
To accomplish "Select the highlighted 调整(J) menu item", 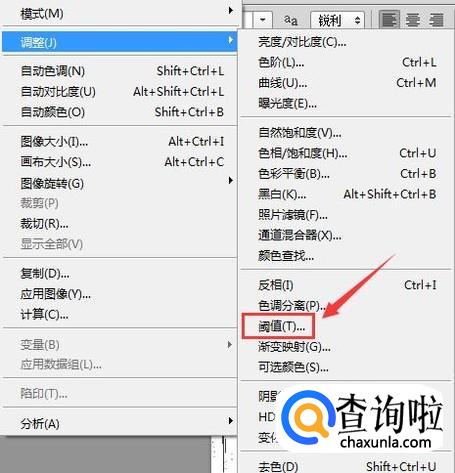I will pos(120,42).
